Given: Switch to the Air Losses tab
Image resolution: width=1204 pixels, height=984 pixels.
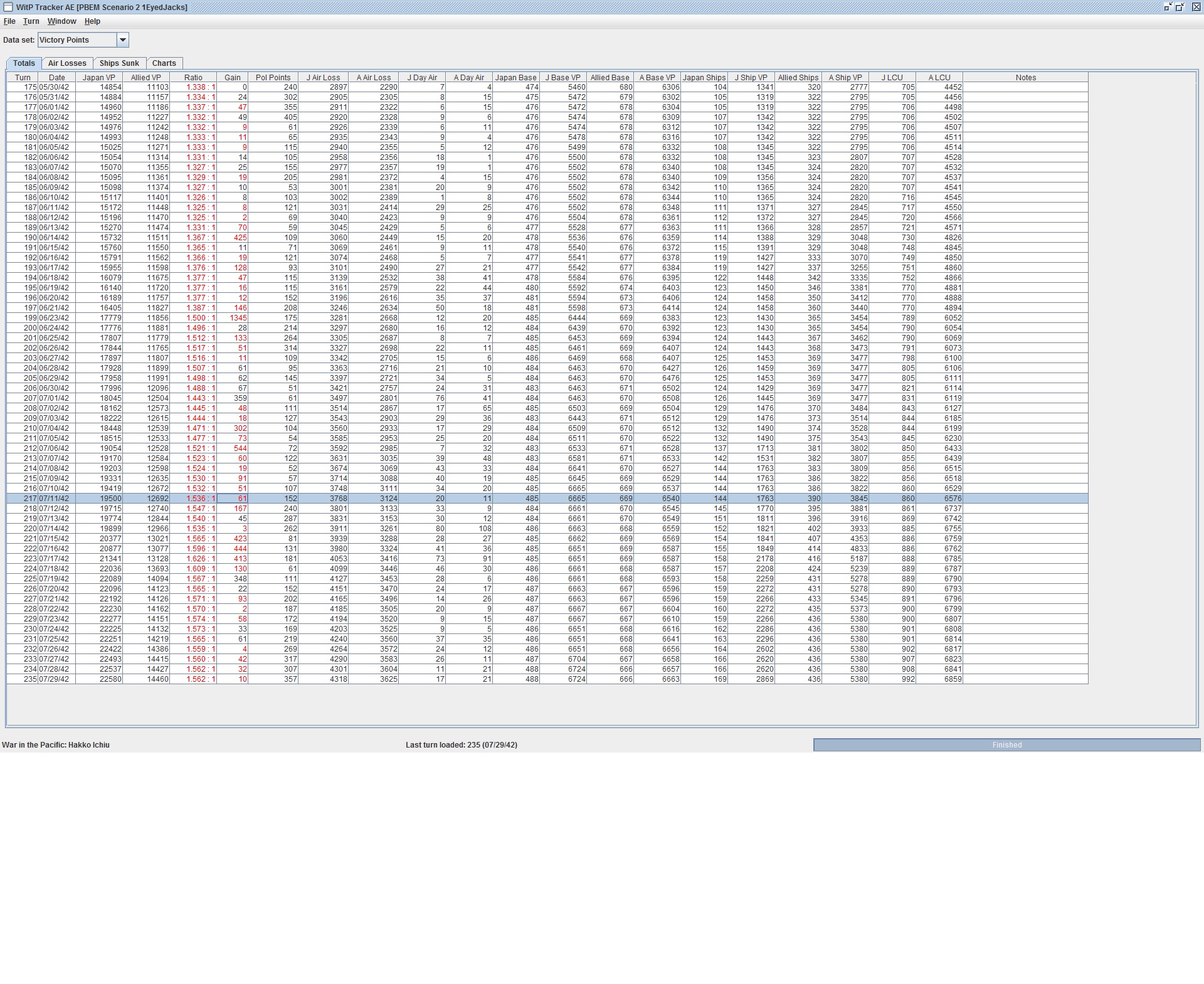Looking at the screenshot, I should (x=67, y=63).
